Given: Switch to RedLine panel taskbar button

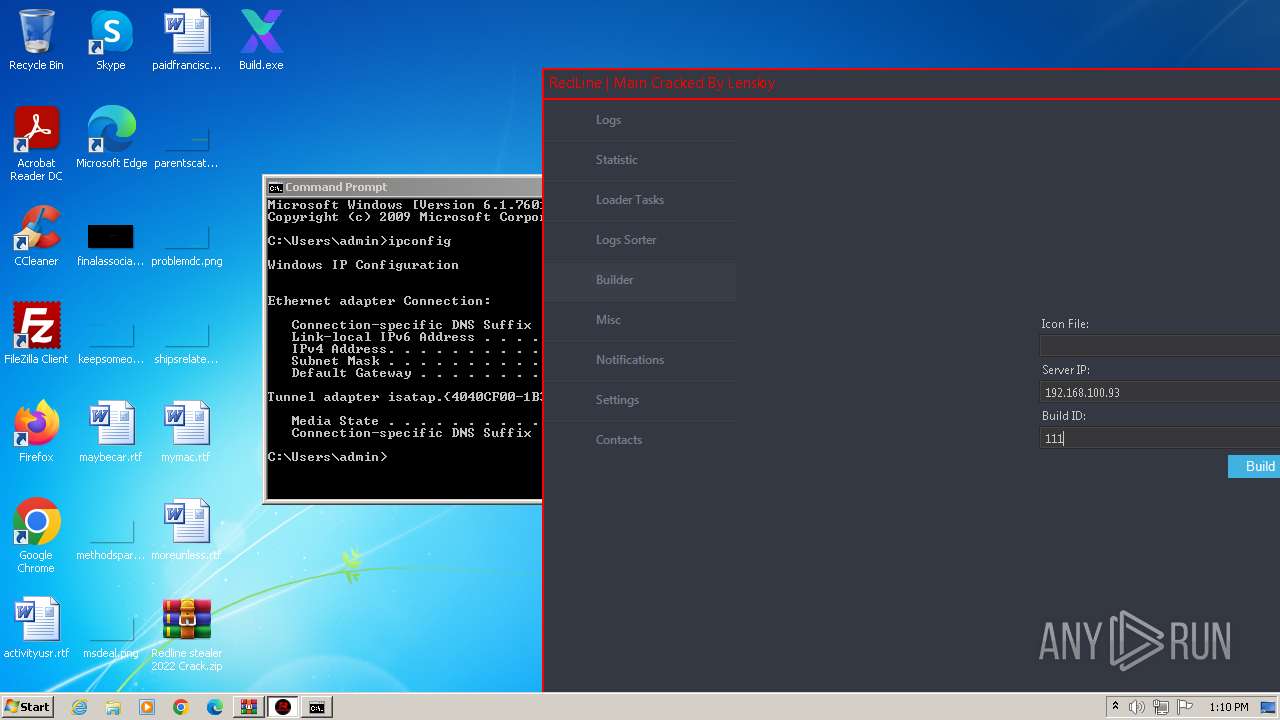Looking at the screenshot, I should click(x=283, y=707).
